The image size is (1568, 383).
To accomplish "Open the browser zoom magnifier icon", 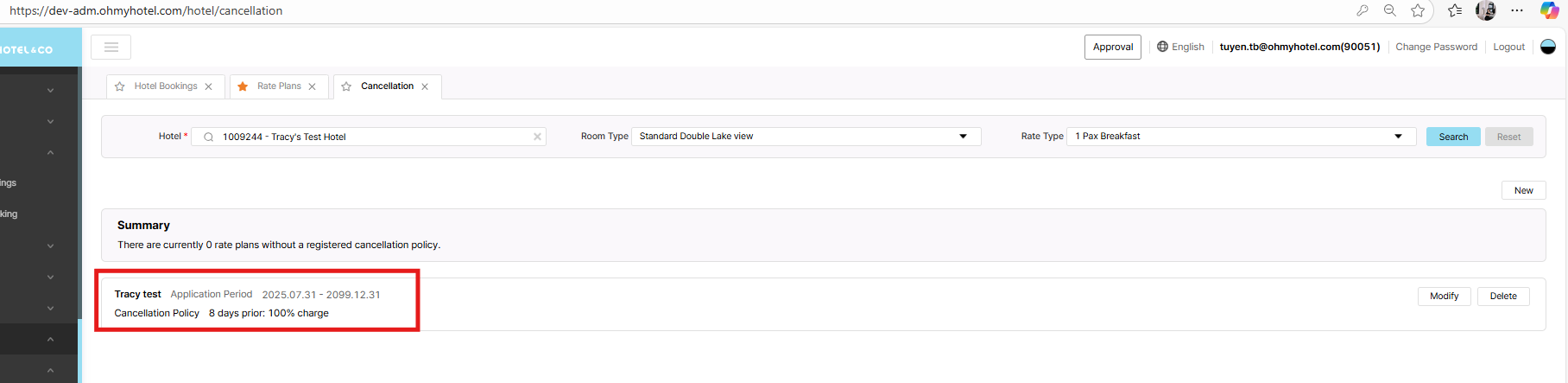I will pyautogui.click(x=1389, y=10).
